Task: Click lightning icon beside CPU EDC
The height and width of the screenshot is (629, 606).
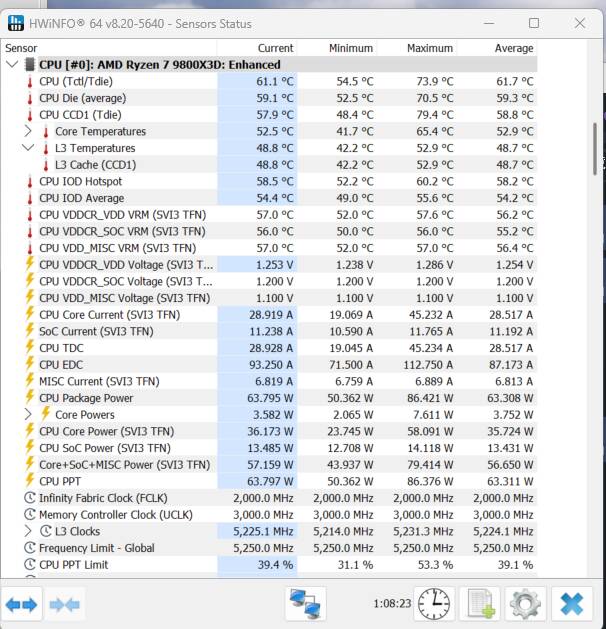Action: coord(30,364)
